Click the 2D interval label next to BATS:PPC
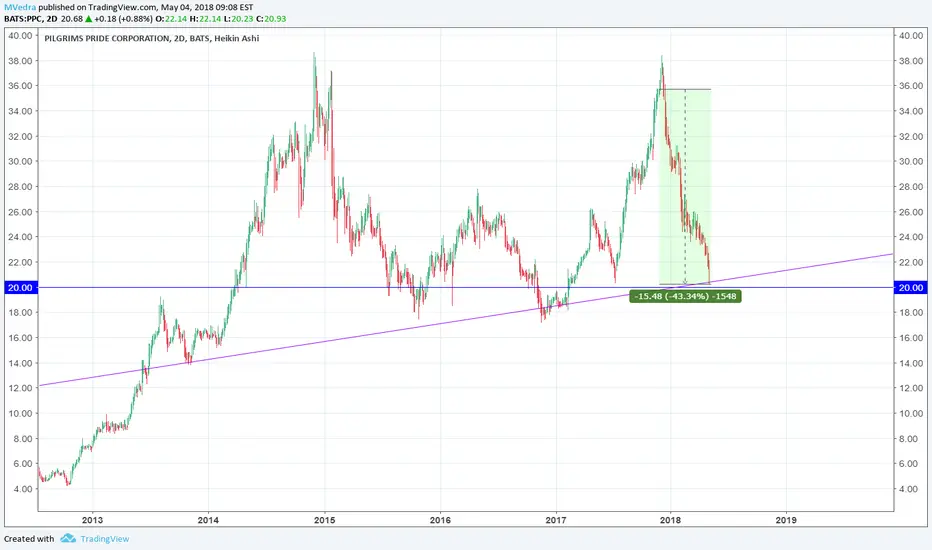Screen dimensions: 932x550 coord(52,18)
